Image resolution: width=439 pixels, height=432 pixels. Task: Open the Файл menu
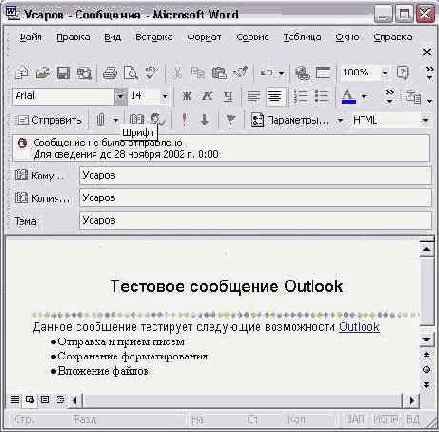(x=31, y=37)
